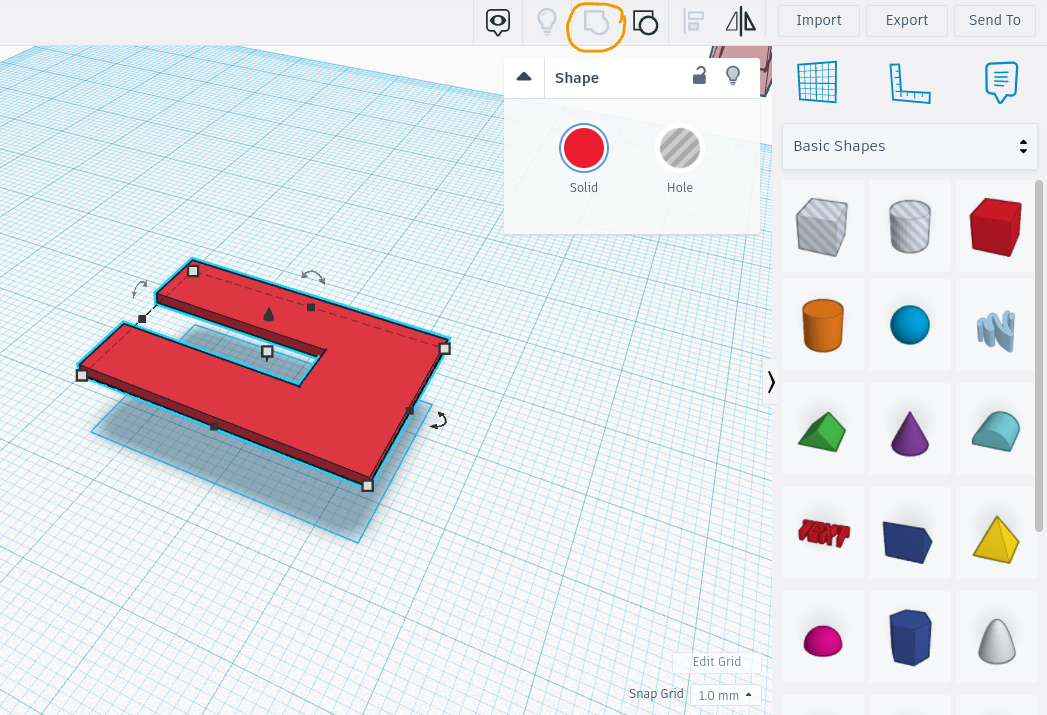Click the Group shapes icon
Image resolution: width=1047 pixels, height=715 pixels.
[x=596, y=22]
